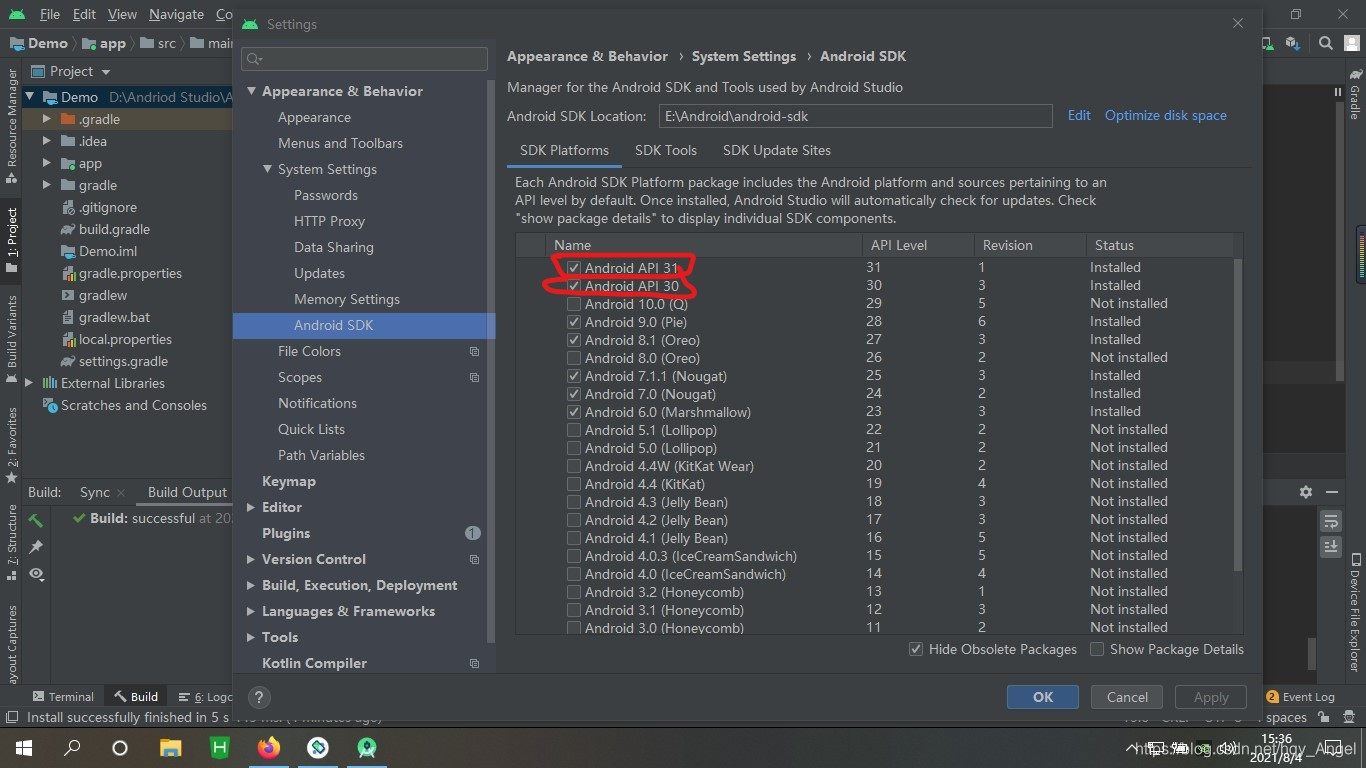Uncheck Android API 30 checkbox
The height and width of the screenshot is (768, 1366).
click(574, 286)
